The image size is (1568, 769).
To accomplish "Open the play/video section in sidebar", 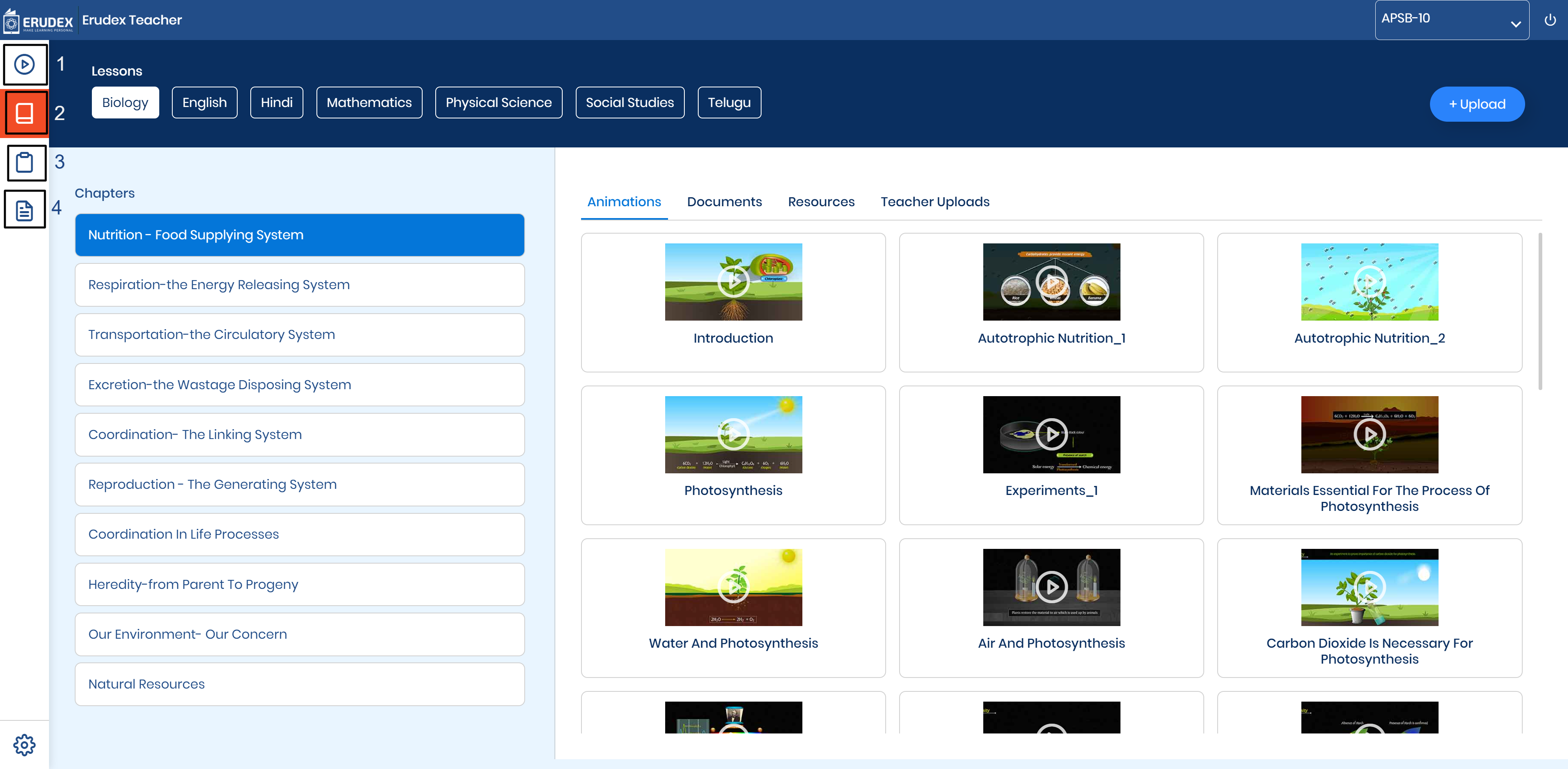I will coord(24,65).
